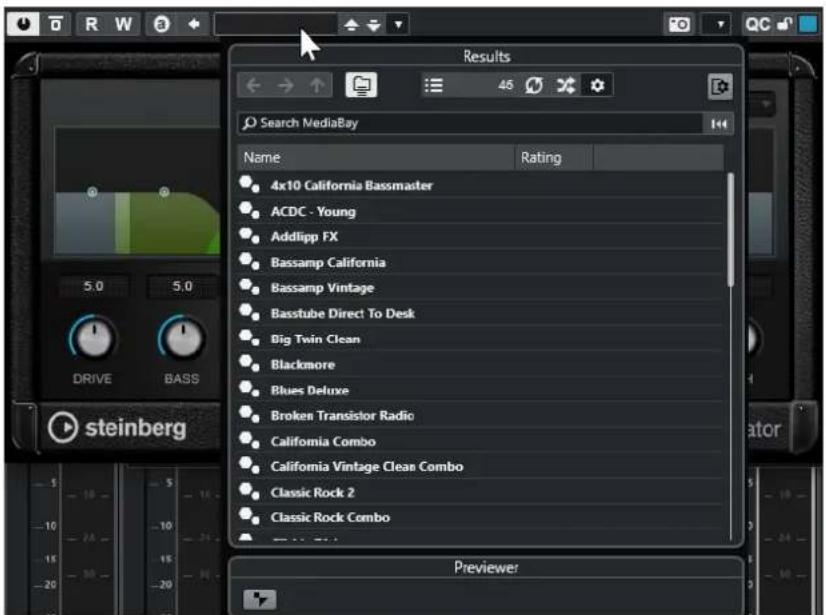Select preset California Combo

pos(481,441)
